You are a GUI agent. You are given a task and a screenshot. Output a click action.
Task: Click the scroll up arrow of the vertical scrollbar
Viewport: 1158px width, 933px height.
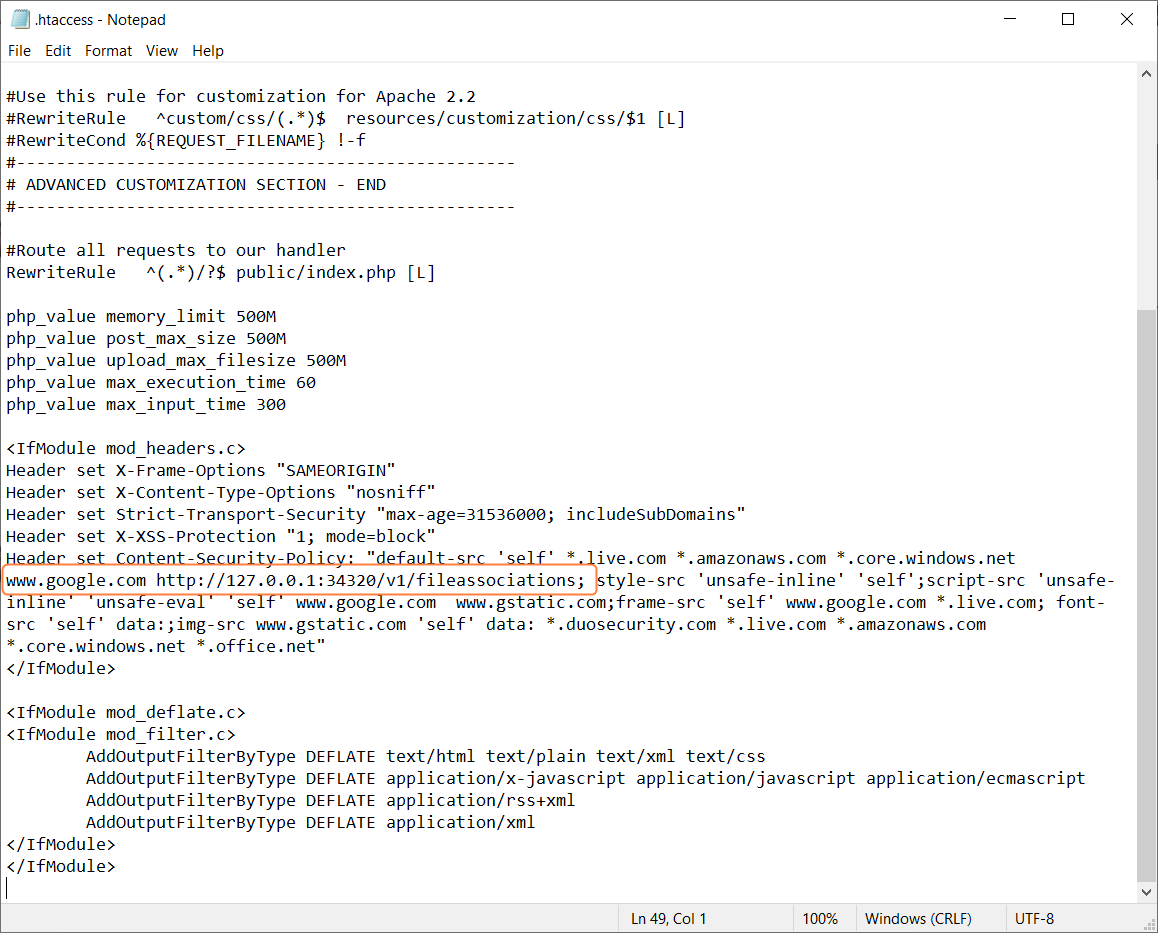click(1147, 74)
